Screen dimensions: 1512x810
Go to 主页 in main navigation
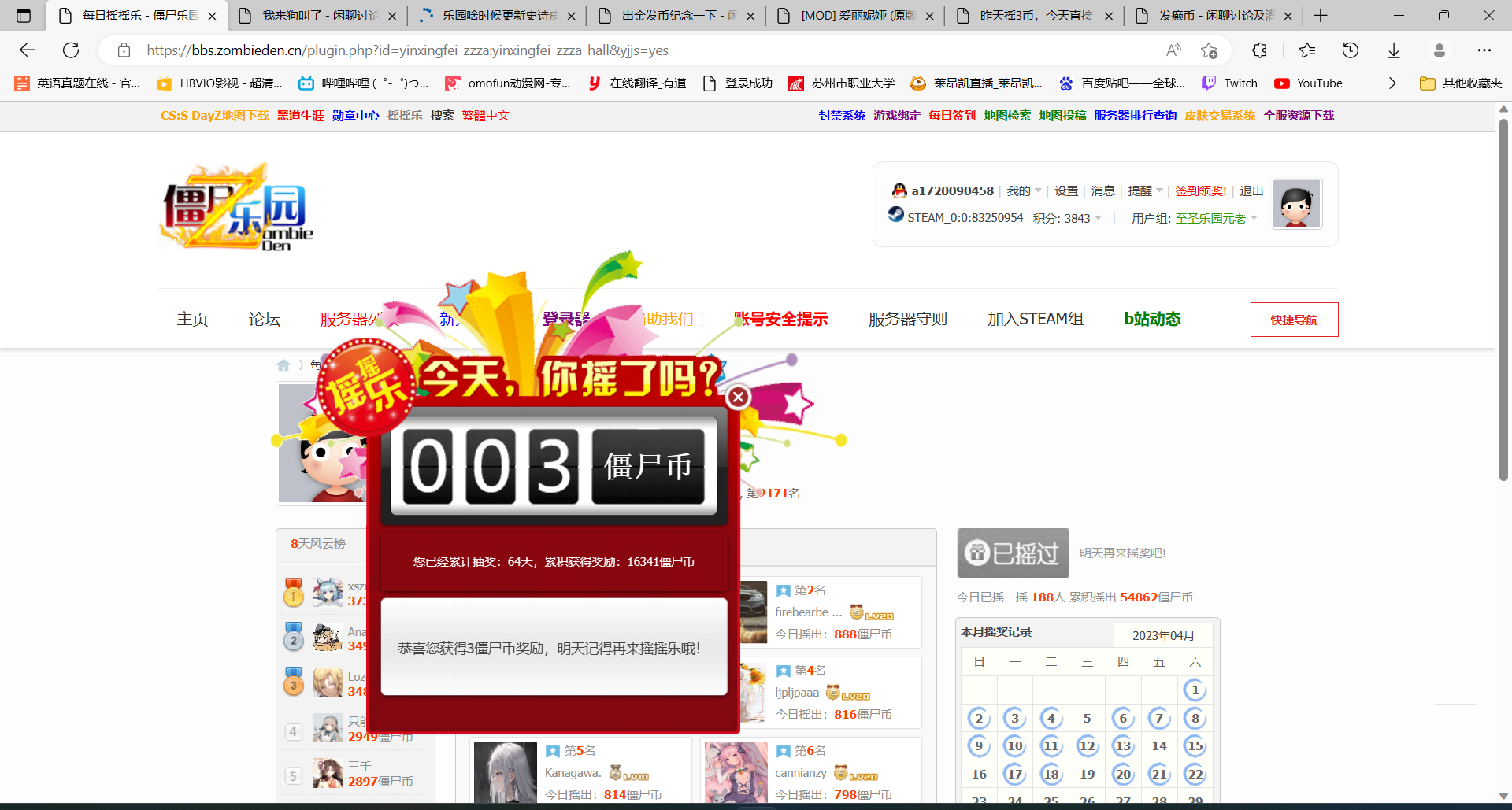[x=192, y=319]
